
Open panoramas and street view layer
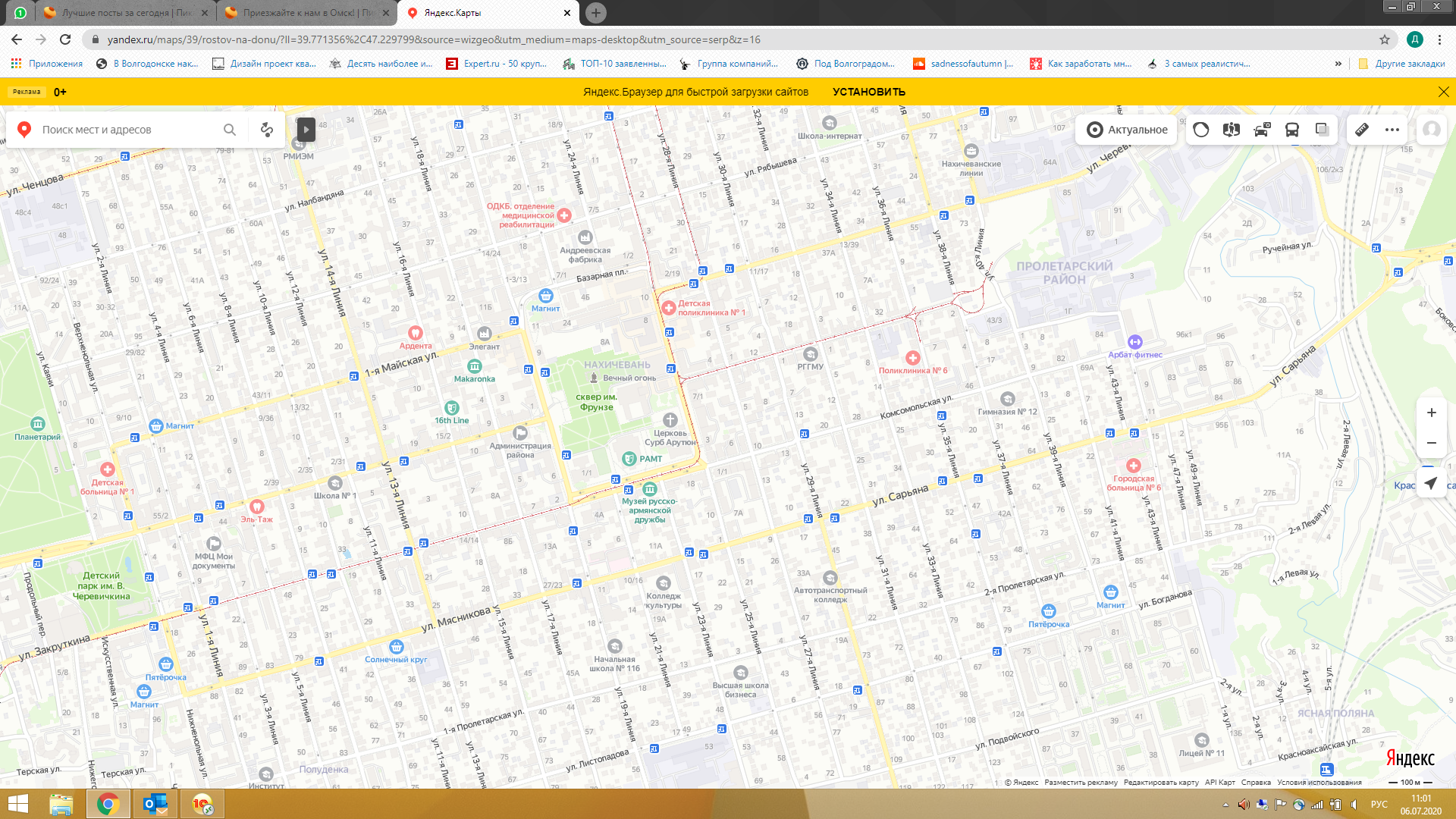[x=1231, y=130]
